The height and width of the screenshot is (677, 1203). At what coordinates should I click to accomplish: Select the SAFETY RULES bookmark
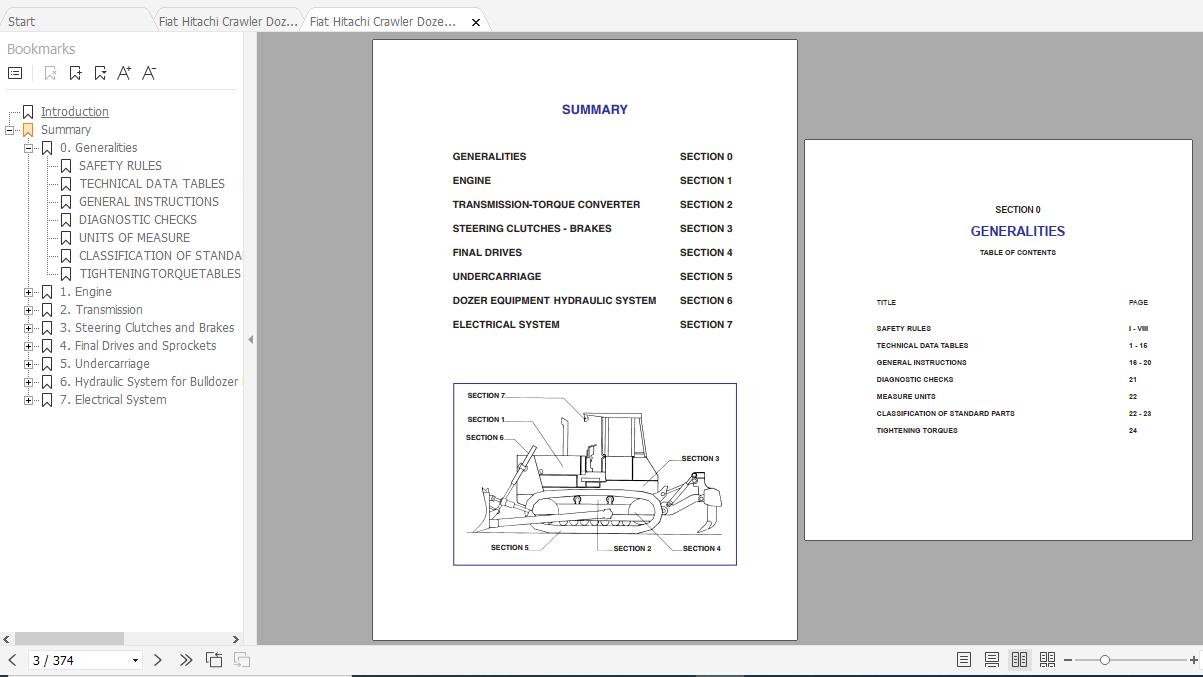120,166
